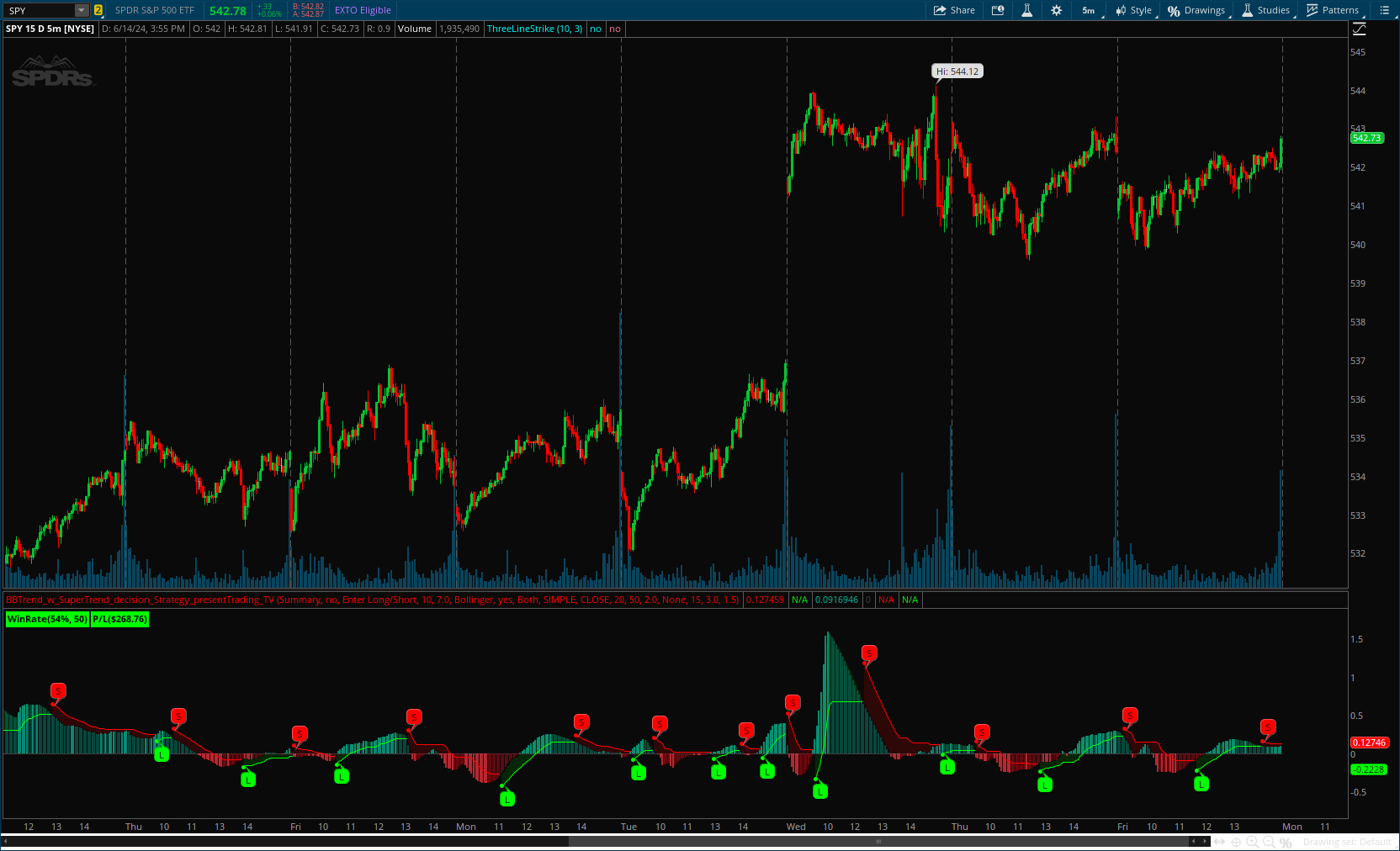Click the Volume study label
Viewport: 1400px width, 851px height.
pyautogui.click(x=414, y=29)
